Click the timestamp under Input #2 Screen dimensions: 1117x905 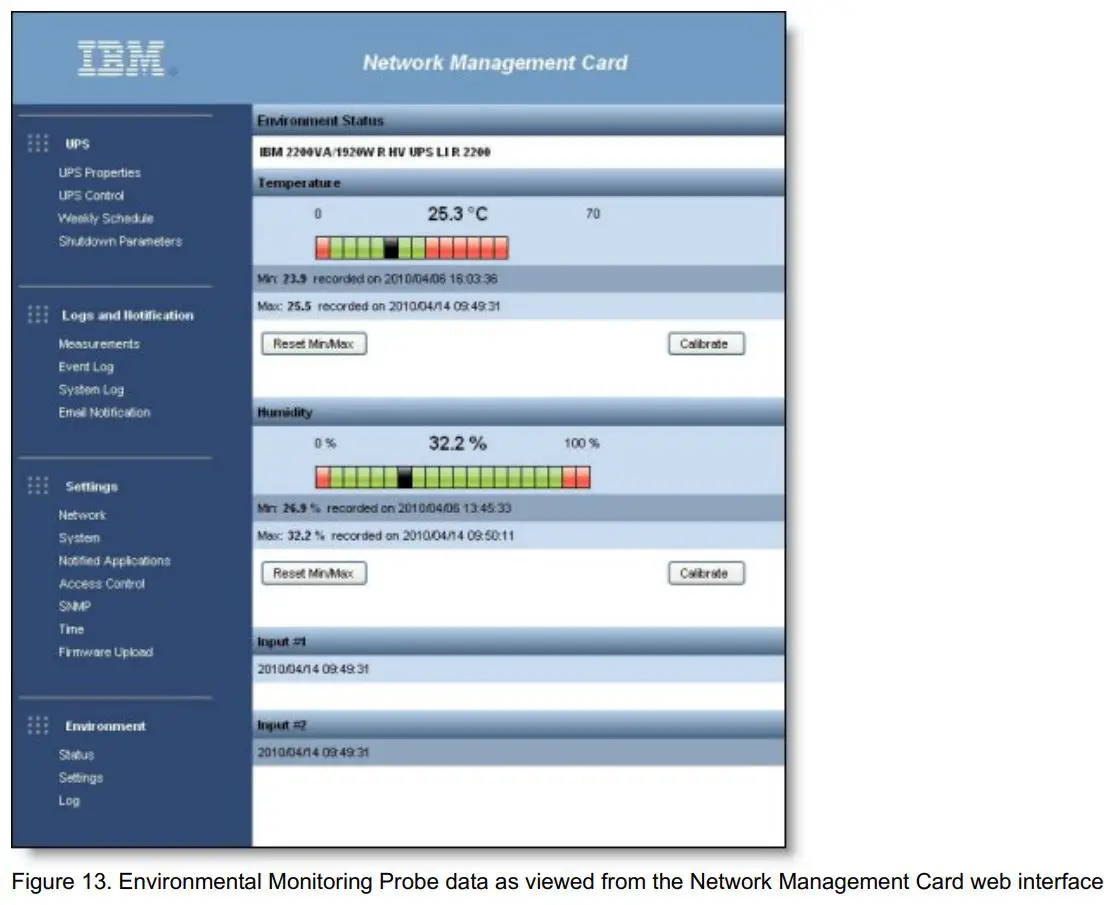click(x=313, y=753)
